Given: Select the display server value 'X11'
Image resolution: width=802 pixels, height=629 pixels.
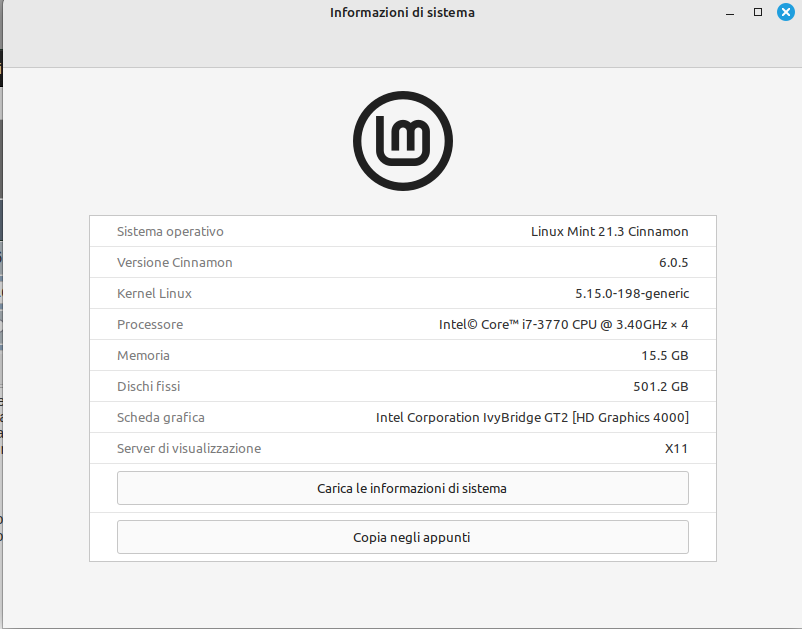Looking at the screenshot, I should pos(676,448).
